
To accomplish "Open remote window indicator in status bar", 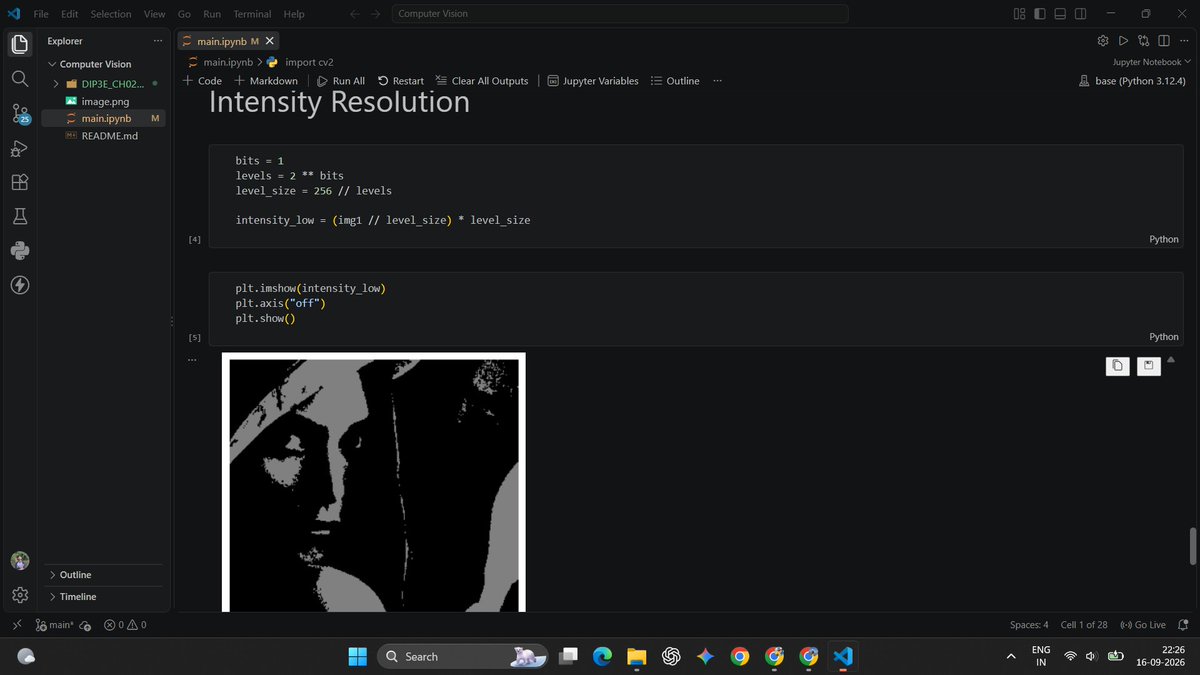I will pos(16,625).
